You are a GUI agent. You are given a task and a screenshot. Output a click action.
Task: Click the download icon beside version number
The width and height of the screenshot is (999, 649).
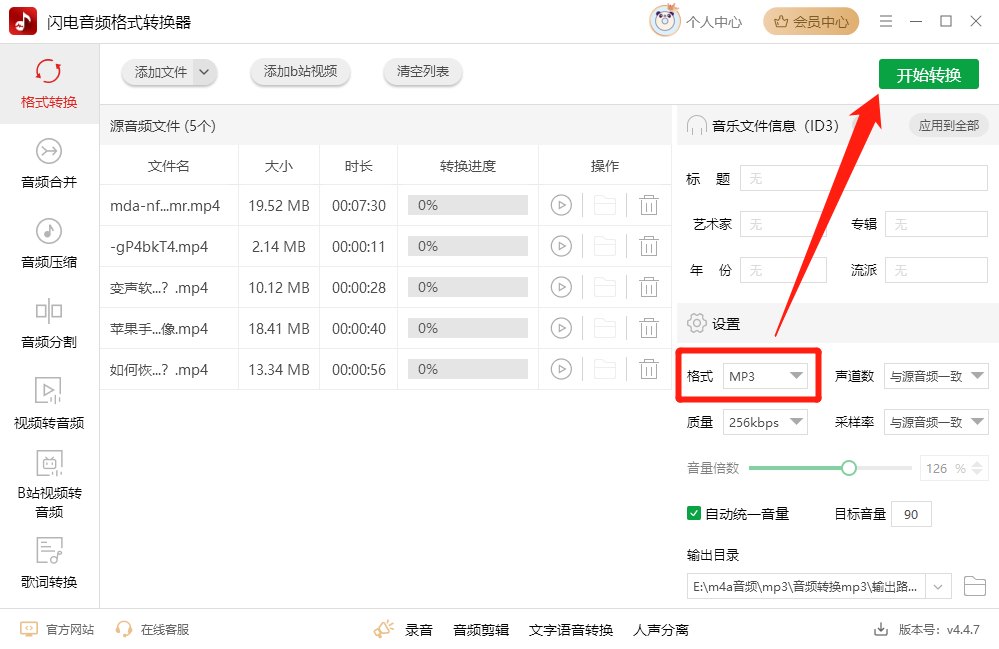(x=880, y=629)
